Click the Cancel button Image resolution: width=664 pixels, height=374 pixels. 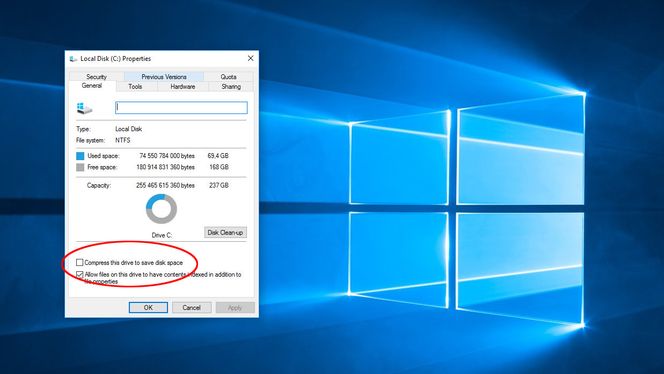coord(191,308)
